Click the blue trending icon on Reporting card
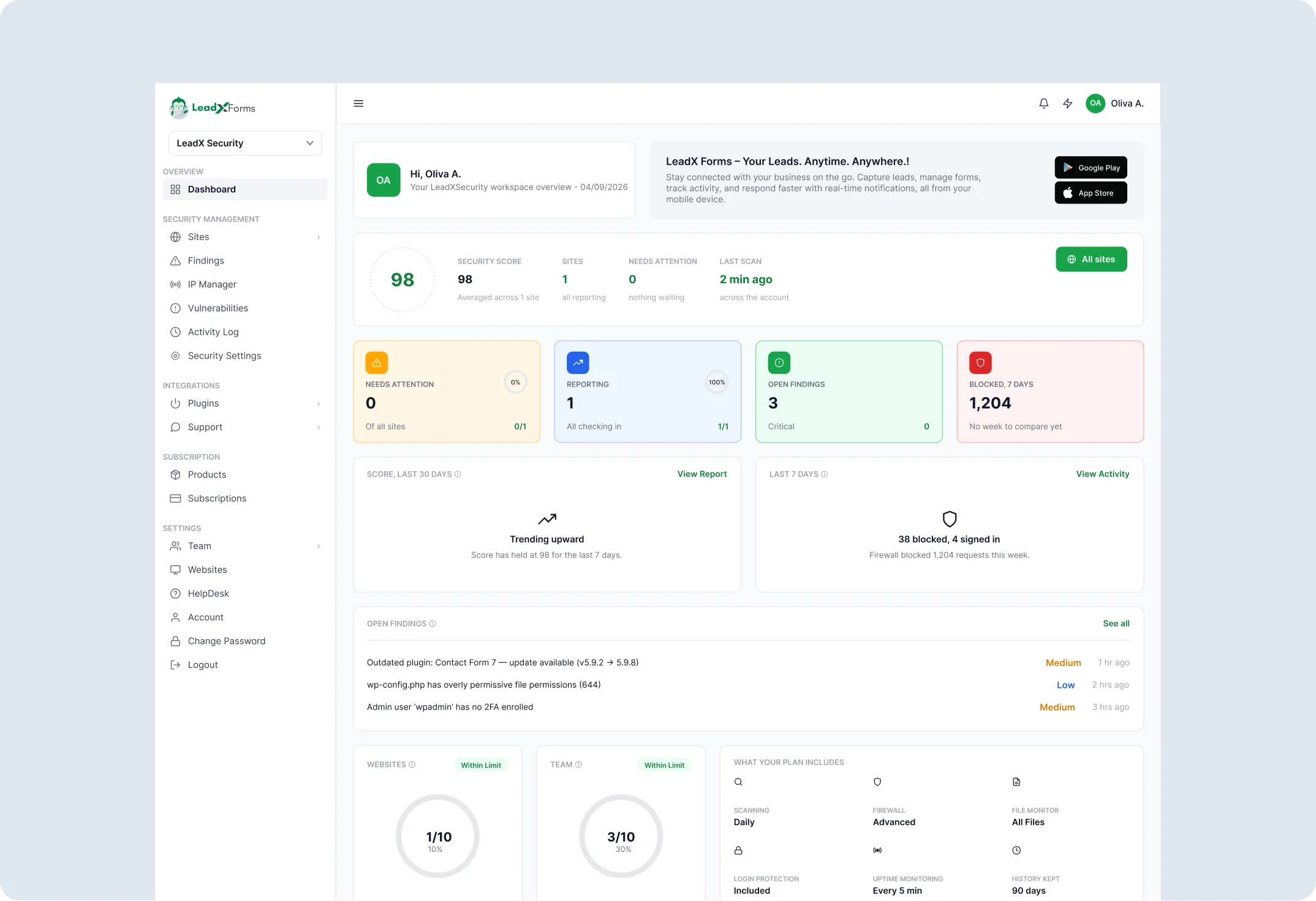1316x901 pixels. 578,363
